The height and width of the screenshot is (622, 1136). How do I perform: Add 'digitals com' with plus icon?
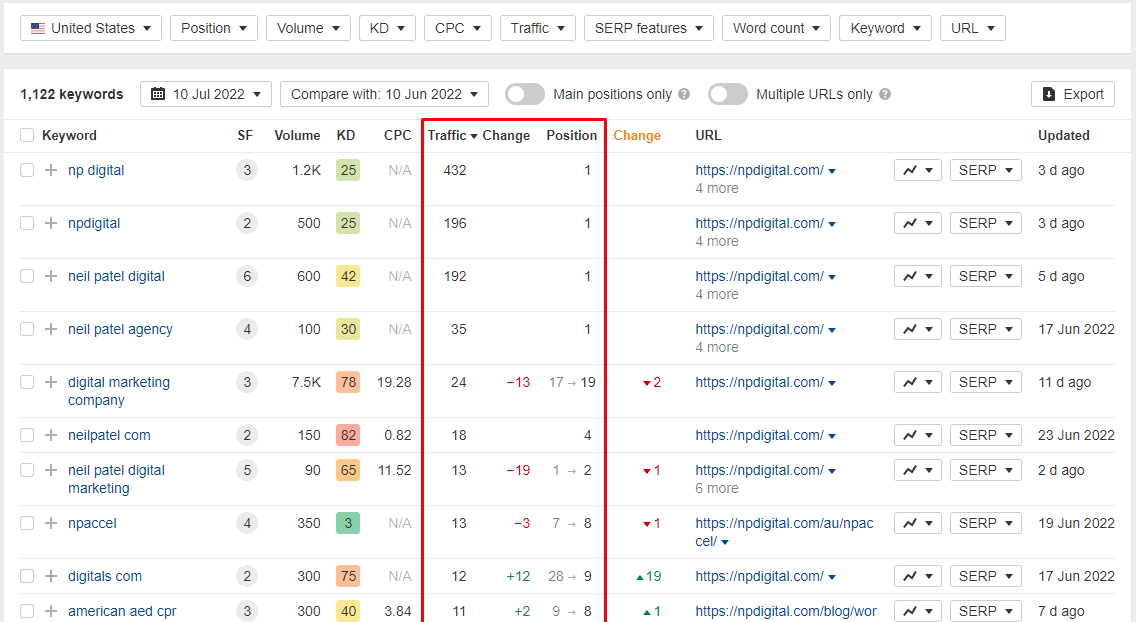point(51,576)
